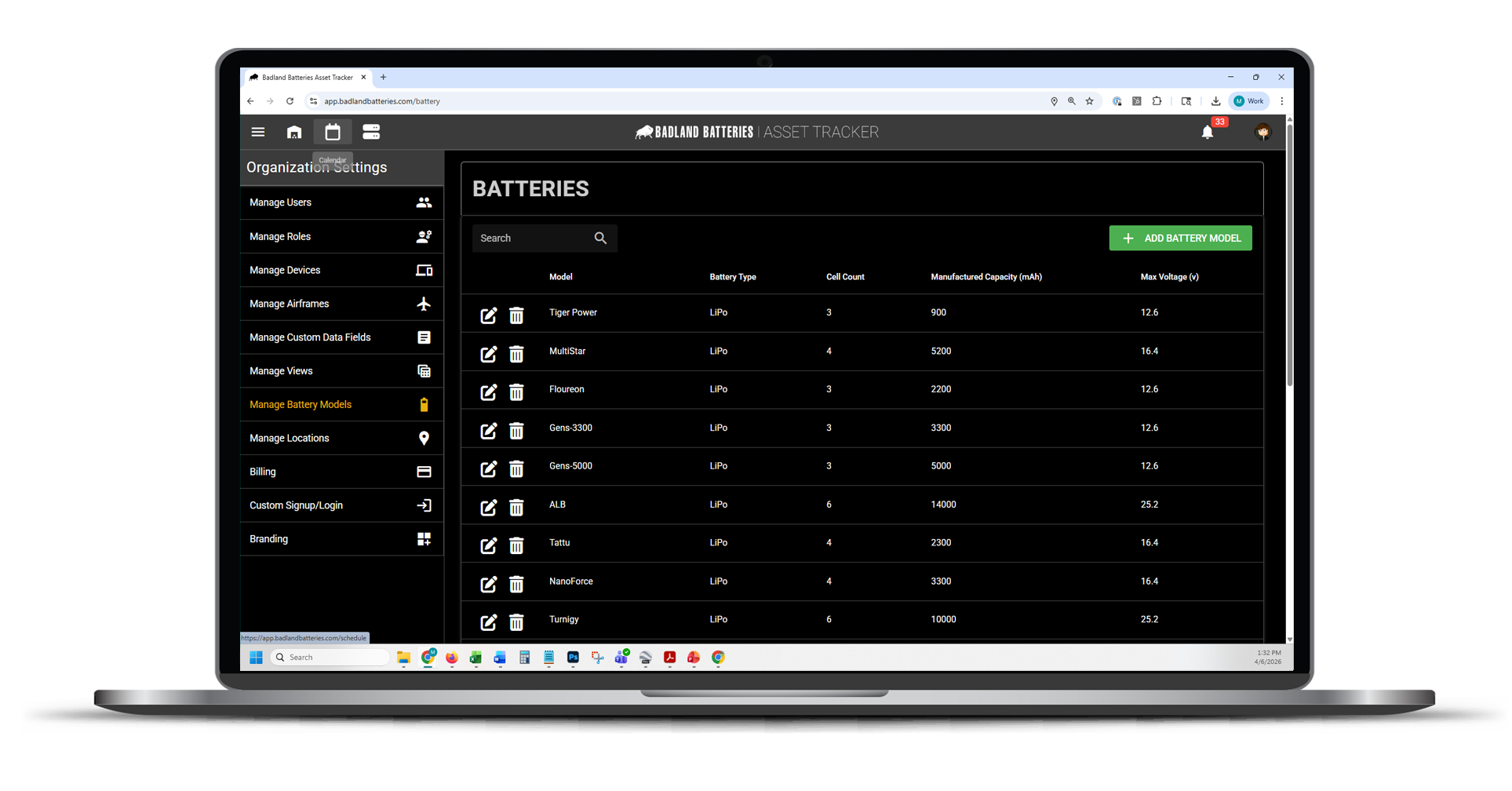Open Custom Signup/Login settings
The height and width of the screenshot is (791, 1512).
coord(341,505)
